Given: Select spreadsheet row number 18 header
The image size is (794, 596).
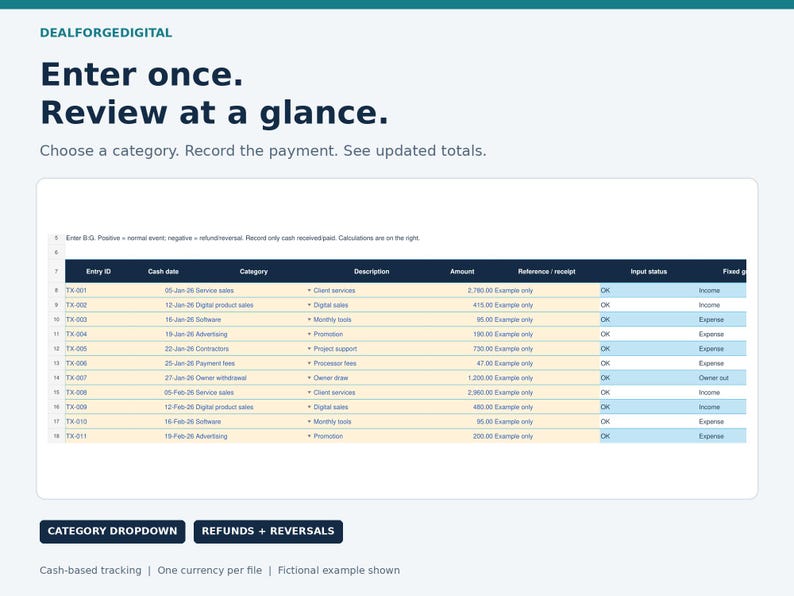Looking at the screenshot, I should 56,436.
